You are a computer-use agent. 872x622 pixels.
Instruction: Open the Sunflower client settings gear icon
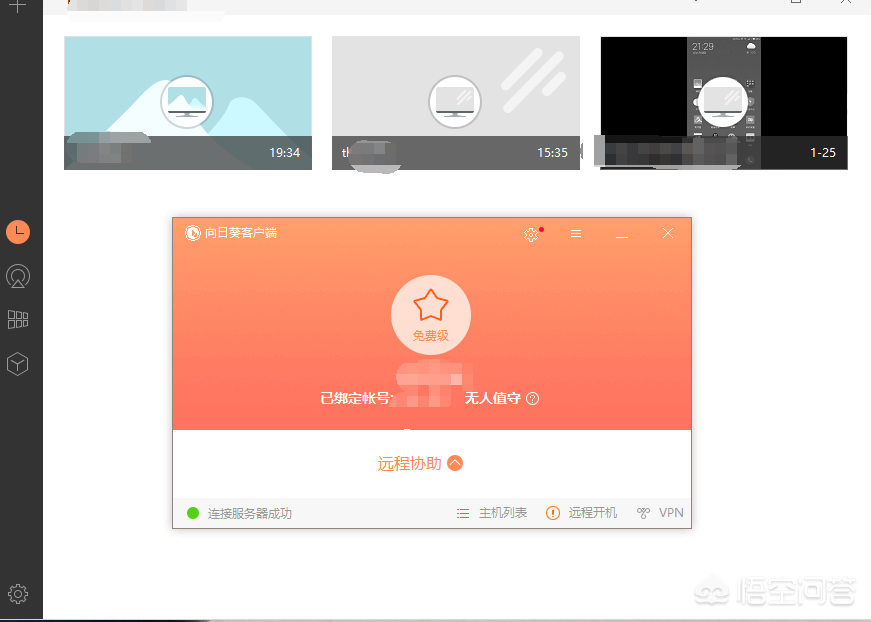(531, 234)
